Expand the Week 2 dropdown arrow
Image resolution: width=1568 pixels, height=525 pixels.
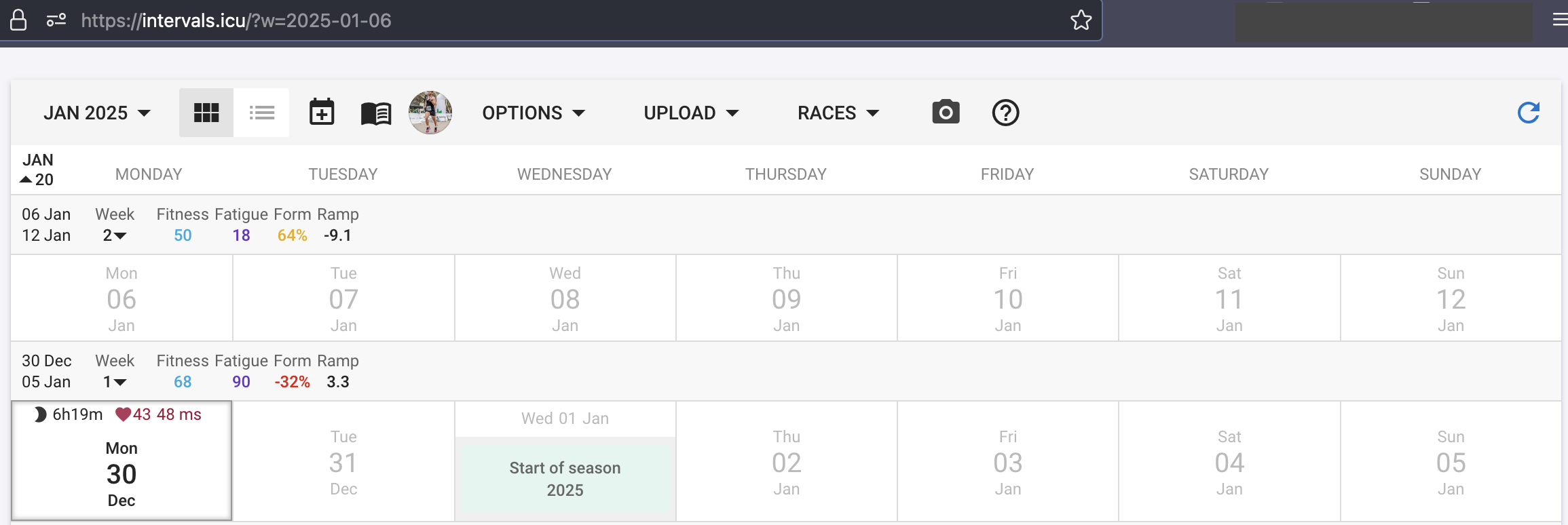tap(120, 236)
